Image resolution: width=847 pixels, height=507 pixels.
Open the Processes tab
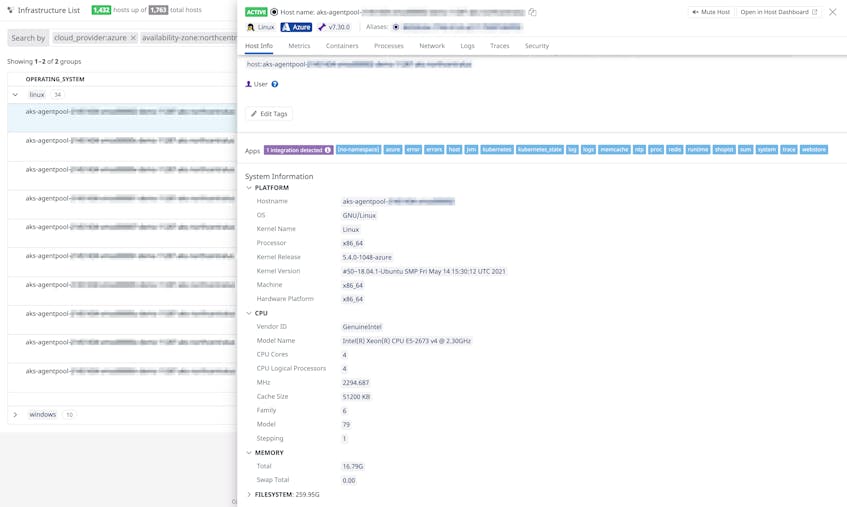[x=389, y=46]
